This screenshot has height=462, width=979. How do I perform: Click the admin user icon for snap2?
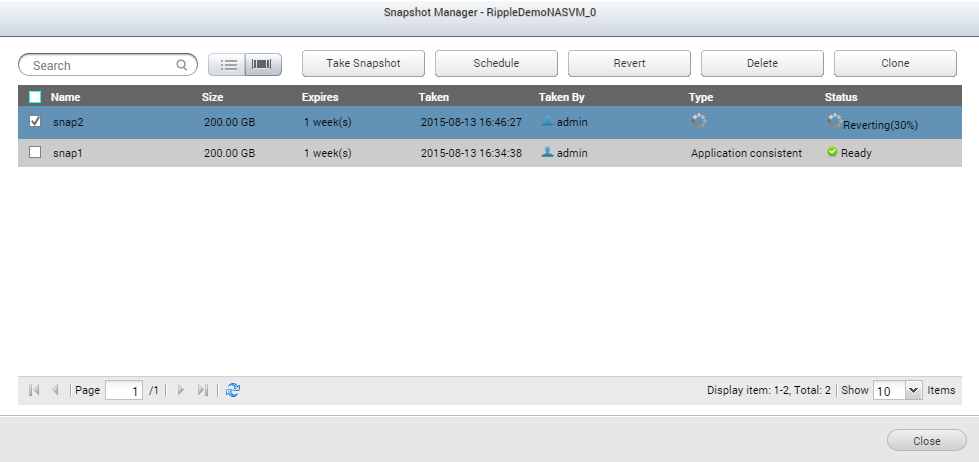pos(548,122)
